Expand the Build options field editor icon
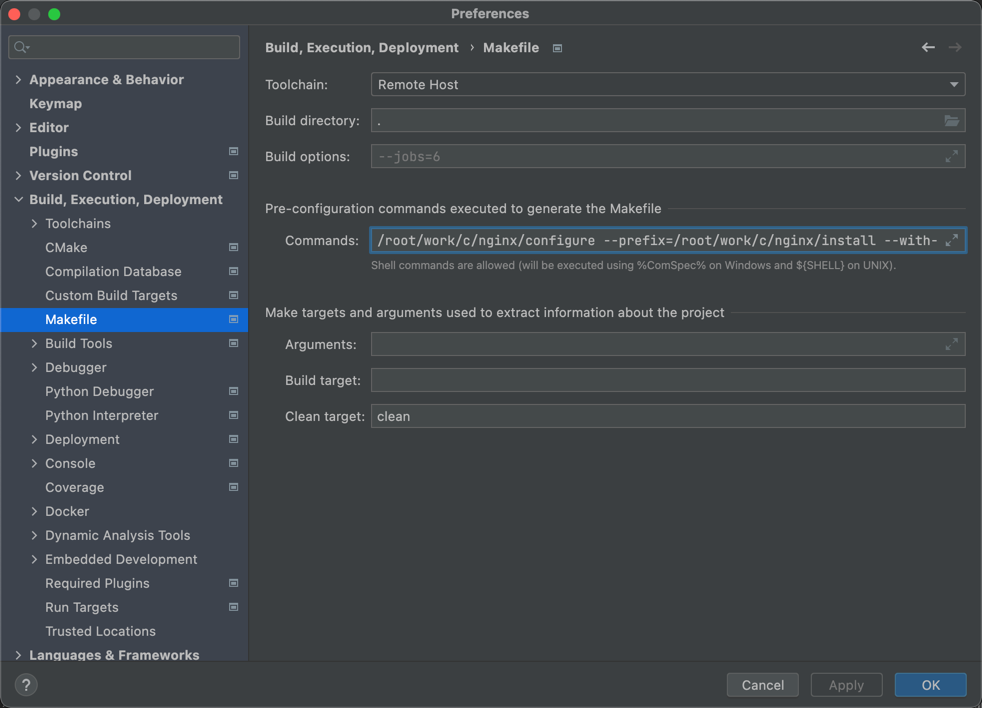The height and width of the screenshot is (708, 982). tap(951, 157)
